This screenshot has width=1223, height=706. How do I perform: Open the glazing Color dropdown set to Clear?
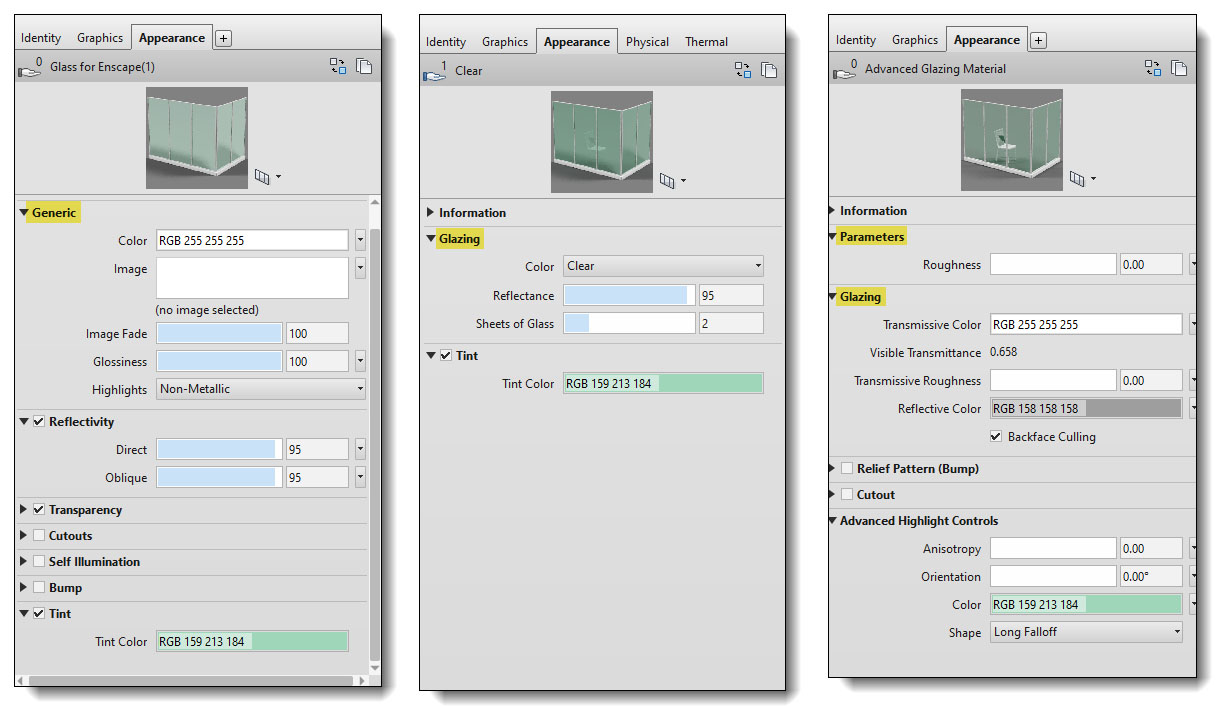(663, 266)
